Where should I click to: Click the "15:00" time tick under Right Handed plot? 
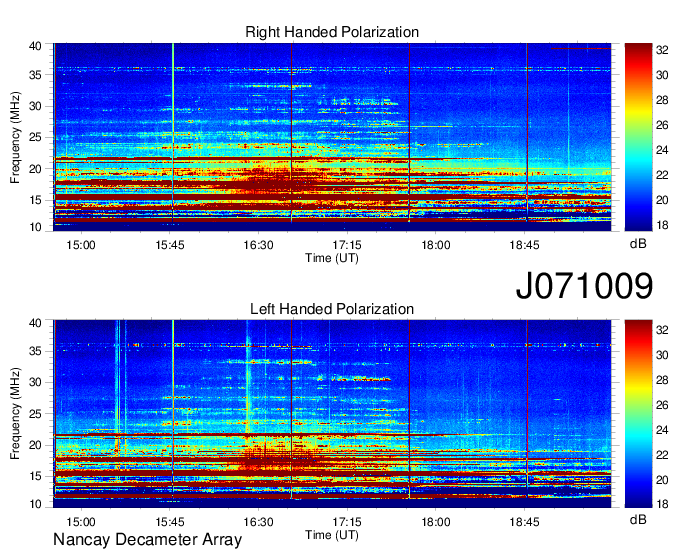coord(81,245)
